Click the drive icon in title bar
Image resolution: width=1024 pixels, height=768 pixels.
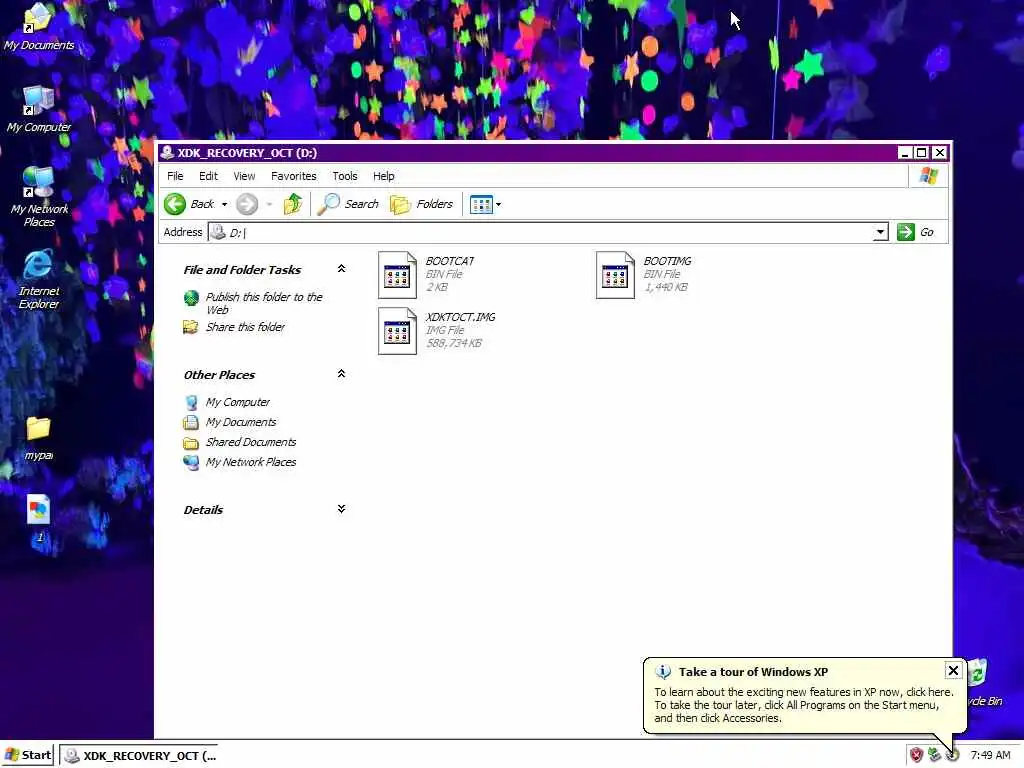coord(167,153)
